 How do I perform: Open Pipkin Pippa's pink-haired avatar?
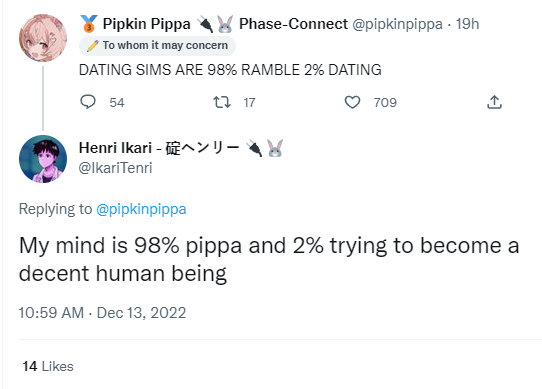tap(43, 38)
